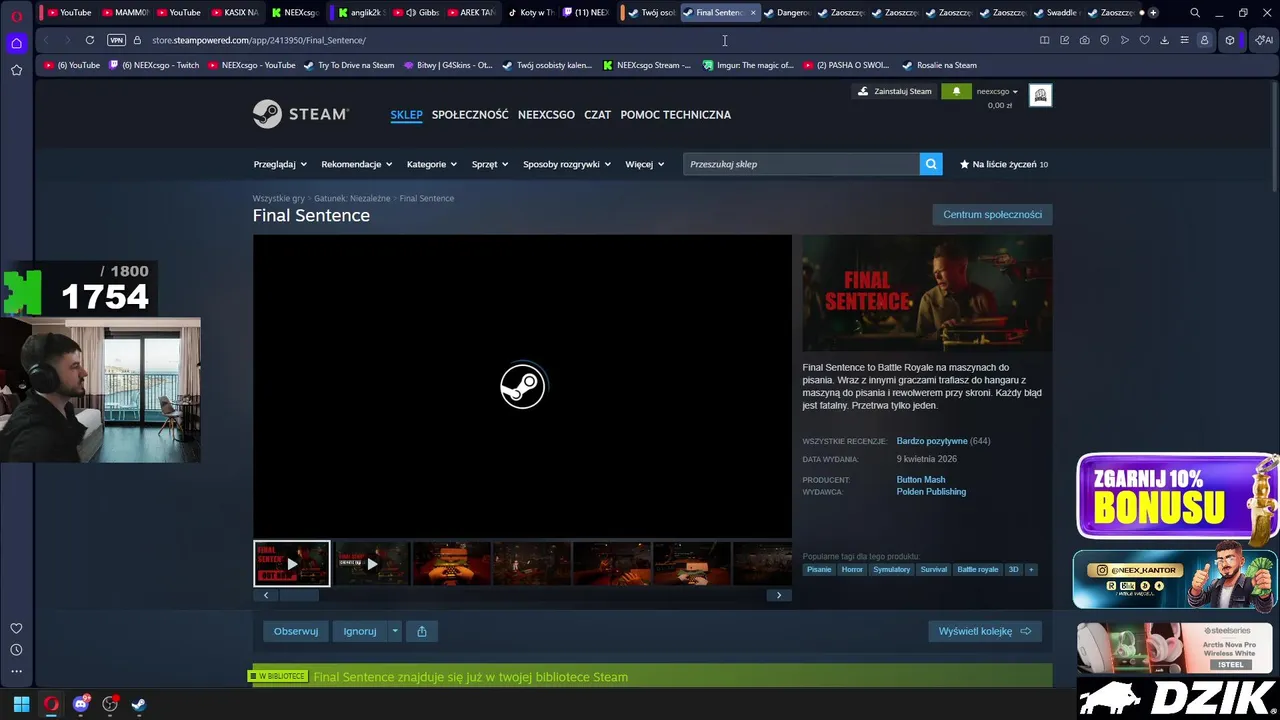The image size is (1280, 720).
Task: Switch to the Koty w Th browser tab
Action: (530, 13)
